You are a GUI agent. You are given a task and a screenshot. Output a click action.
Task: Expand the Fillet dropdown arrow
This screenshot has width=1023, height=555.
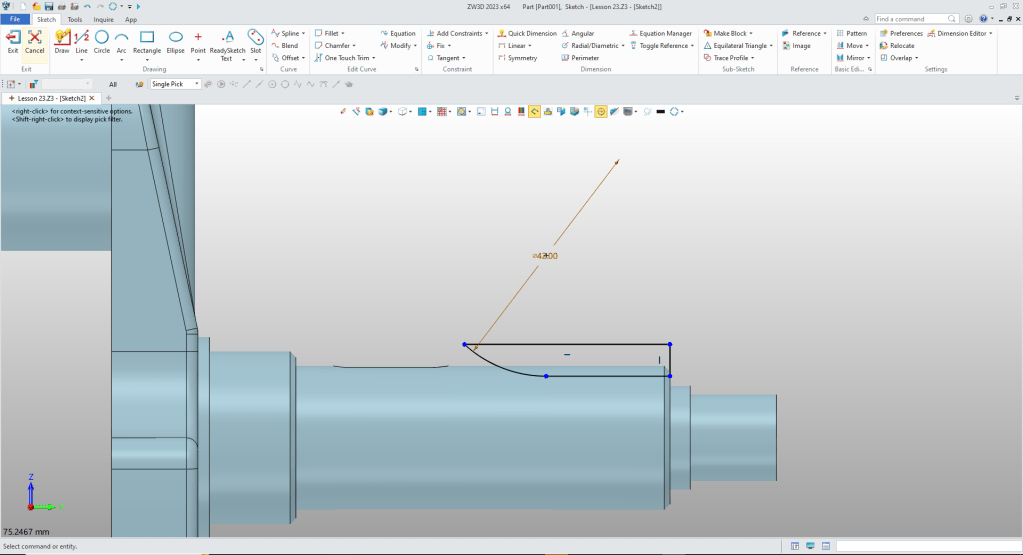[343, 33]
